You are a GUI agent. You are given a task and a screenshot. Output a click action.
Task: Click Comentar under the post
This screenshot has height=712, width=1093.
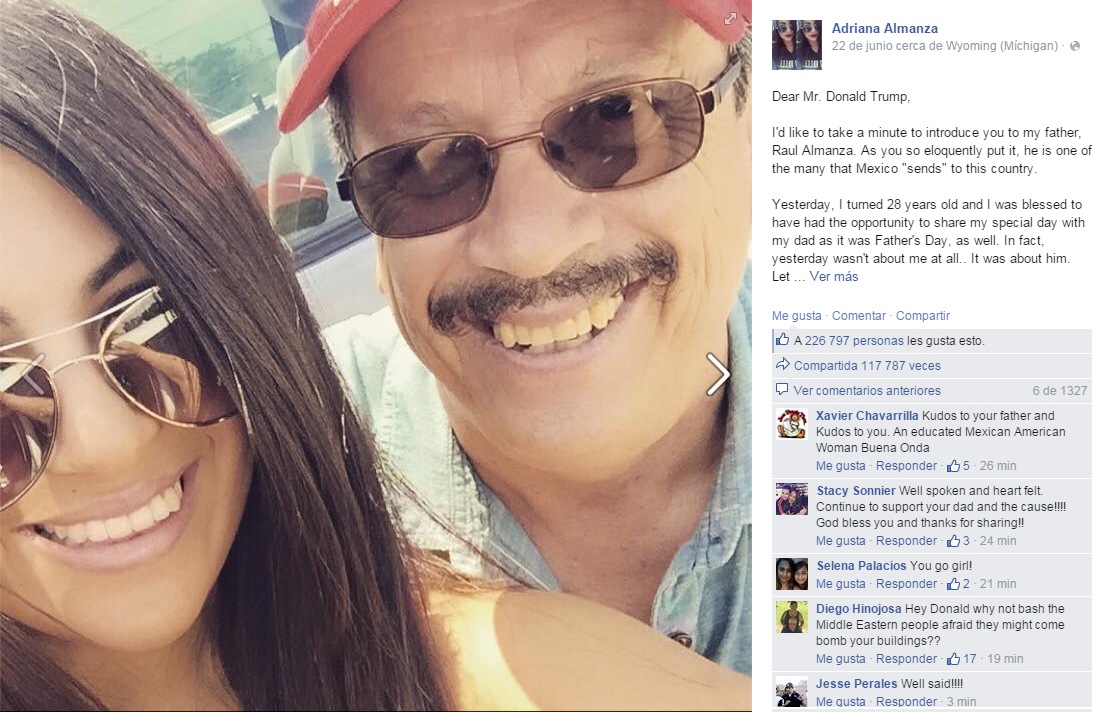[859, 315]
